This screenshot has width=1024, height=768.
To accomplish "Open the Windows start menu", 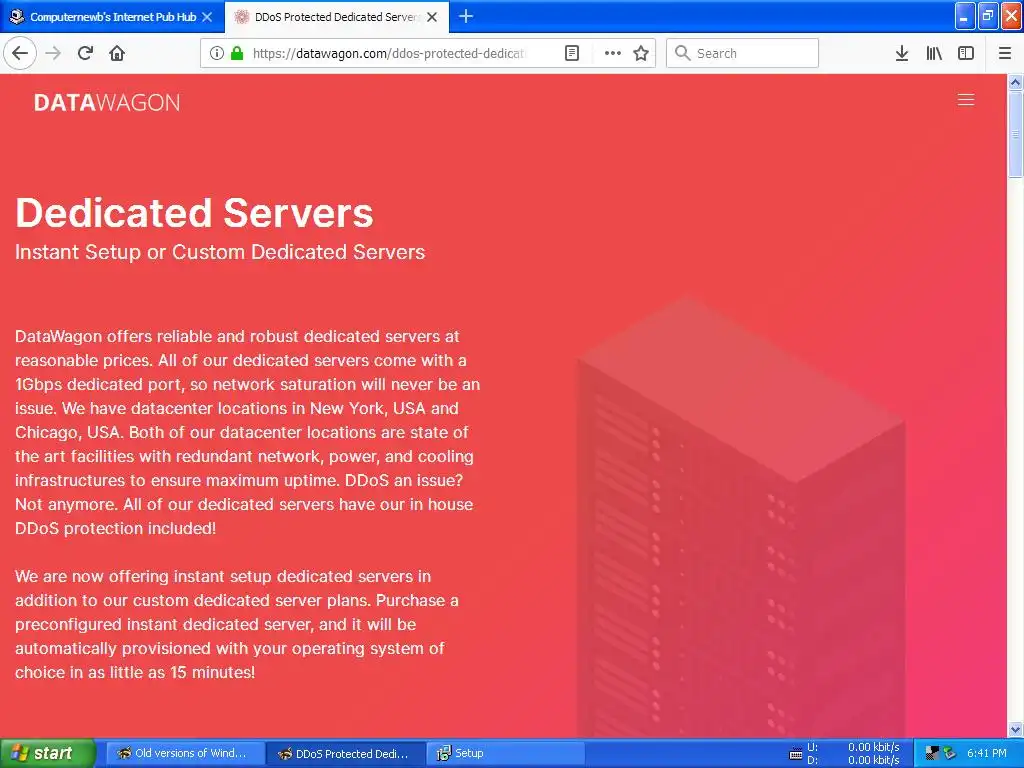I will click(x=48, y=753).
